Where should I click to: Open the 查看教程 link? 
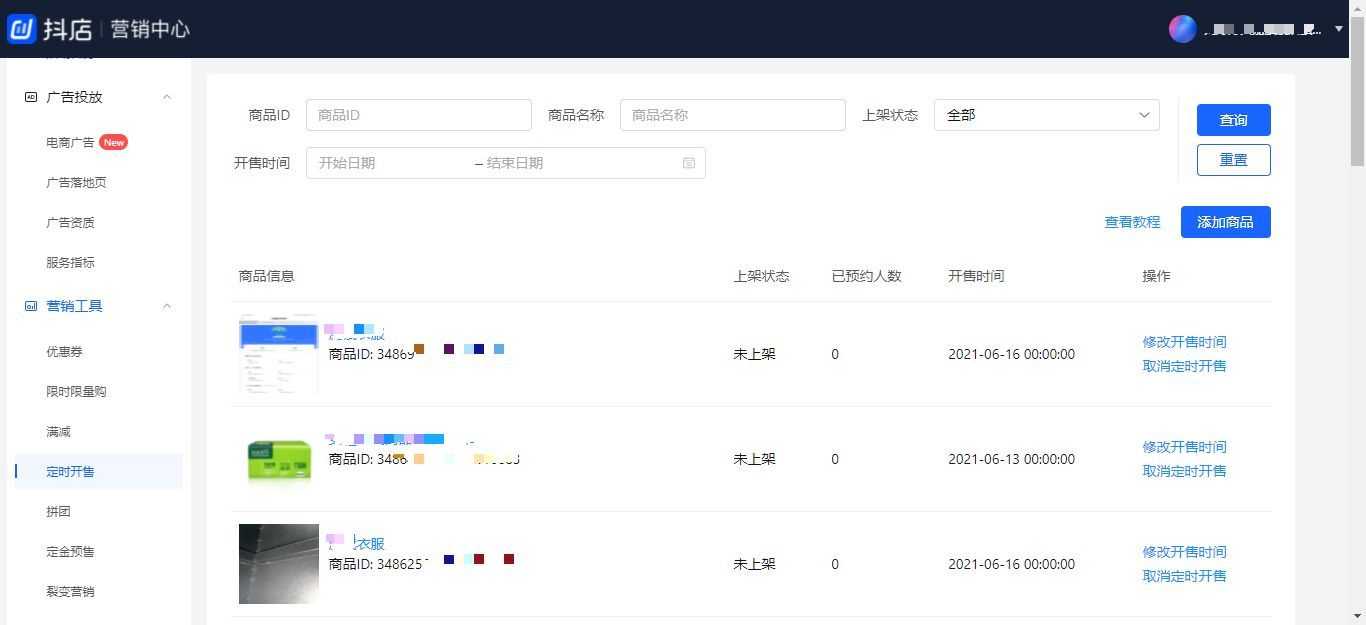click(1132, 222)
